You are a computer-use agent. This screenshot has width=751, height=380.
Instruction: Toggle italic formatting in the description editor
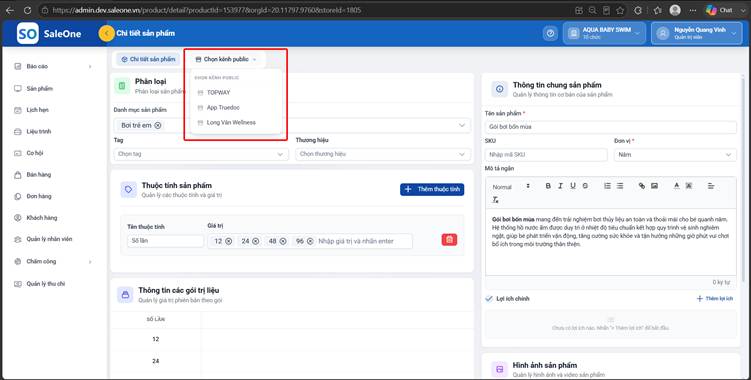click(560, 186)
